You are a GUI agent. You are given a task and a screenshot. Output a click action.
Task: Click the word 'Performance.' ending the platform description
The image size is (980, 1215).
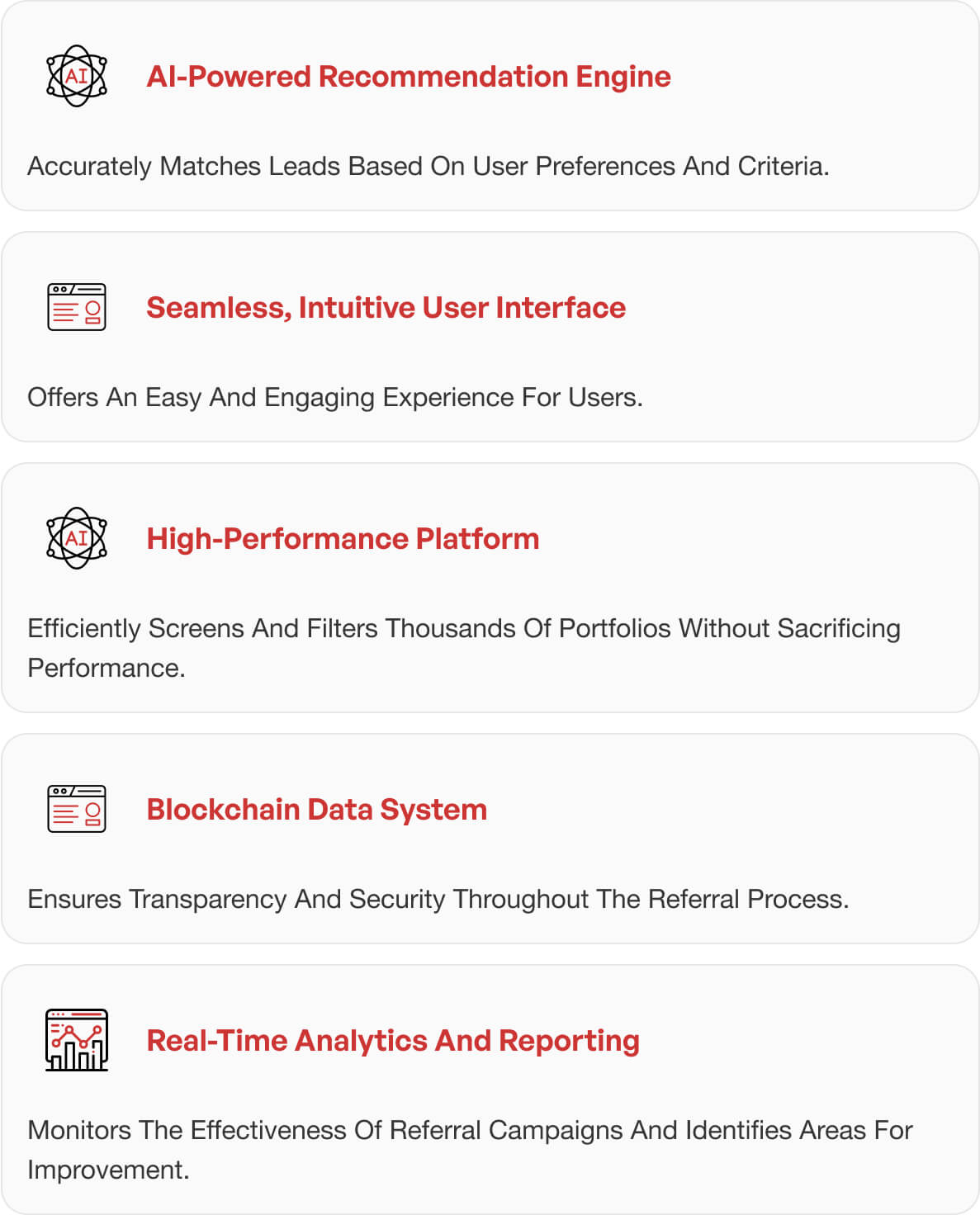107,668
